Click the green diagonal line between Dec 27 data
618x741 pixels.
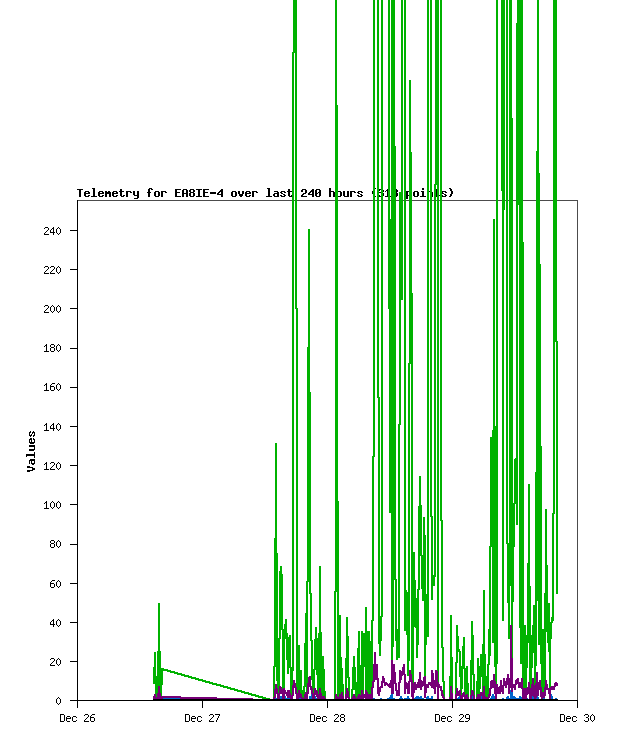click(x=215, y=684)
